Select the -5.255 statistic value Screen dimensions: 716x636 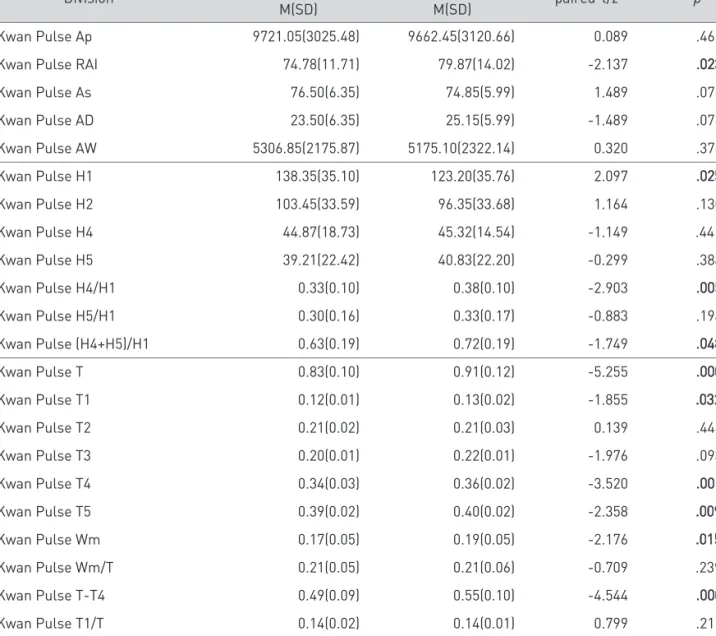coord(608,372)
